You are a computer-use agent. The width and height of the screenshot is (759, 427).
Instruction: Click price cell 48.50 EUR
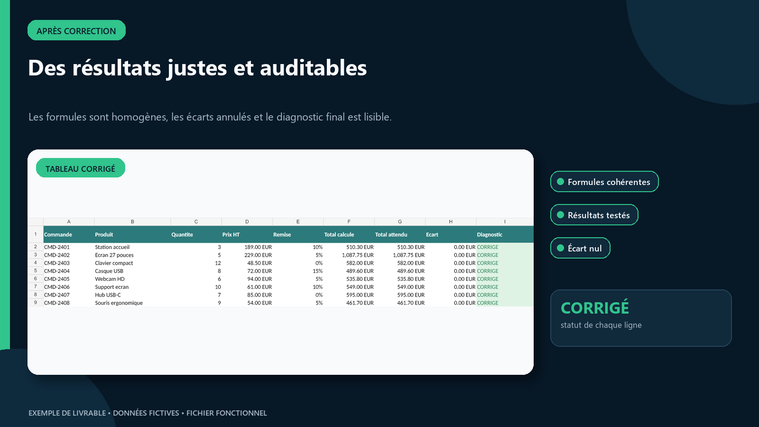247,263
